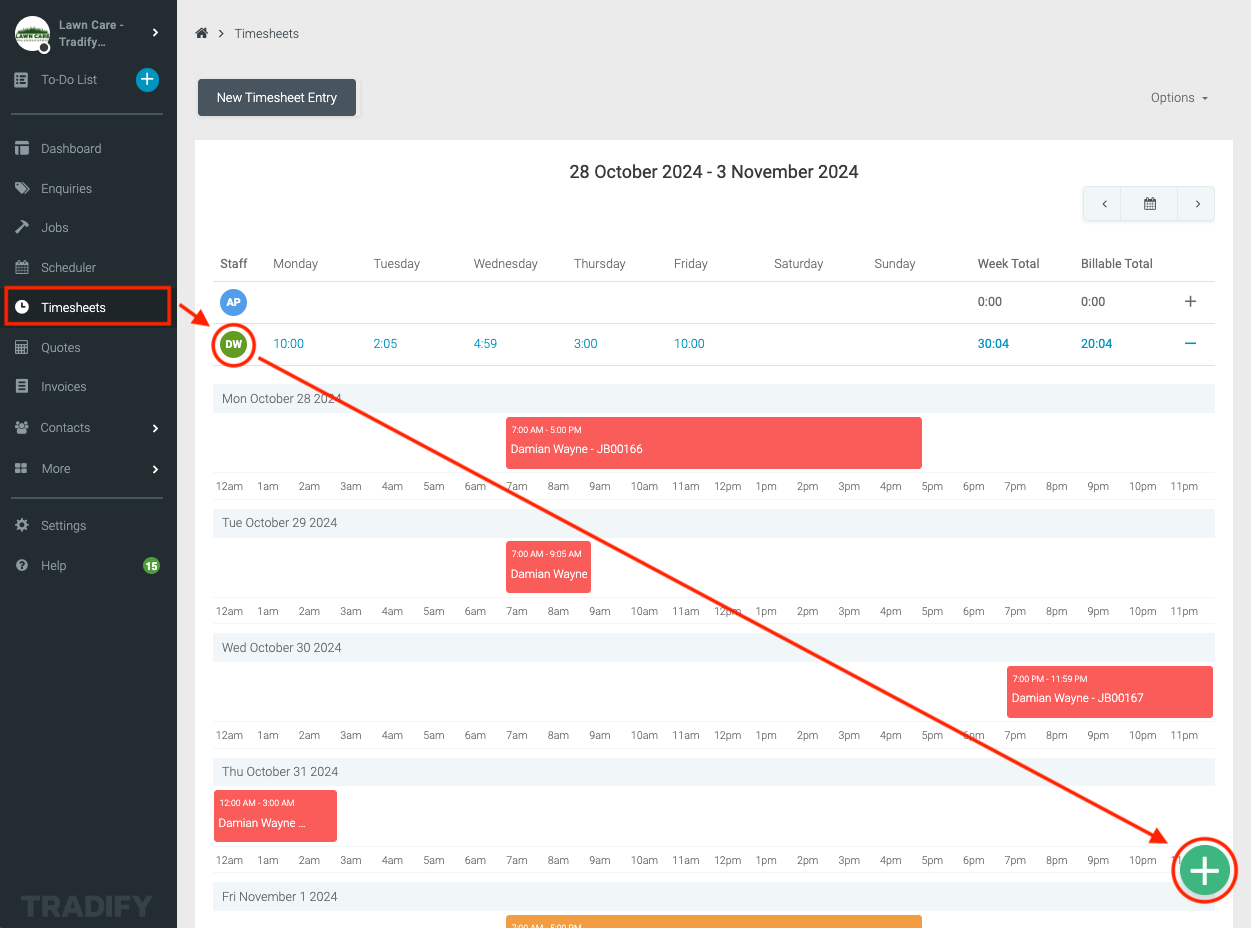The image size is (1251, 928).
Task: Select the Enquiries tag icon
Action: point(22,188)
